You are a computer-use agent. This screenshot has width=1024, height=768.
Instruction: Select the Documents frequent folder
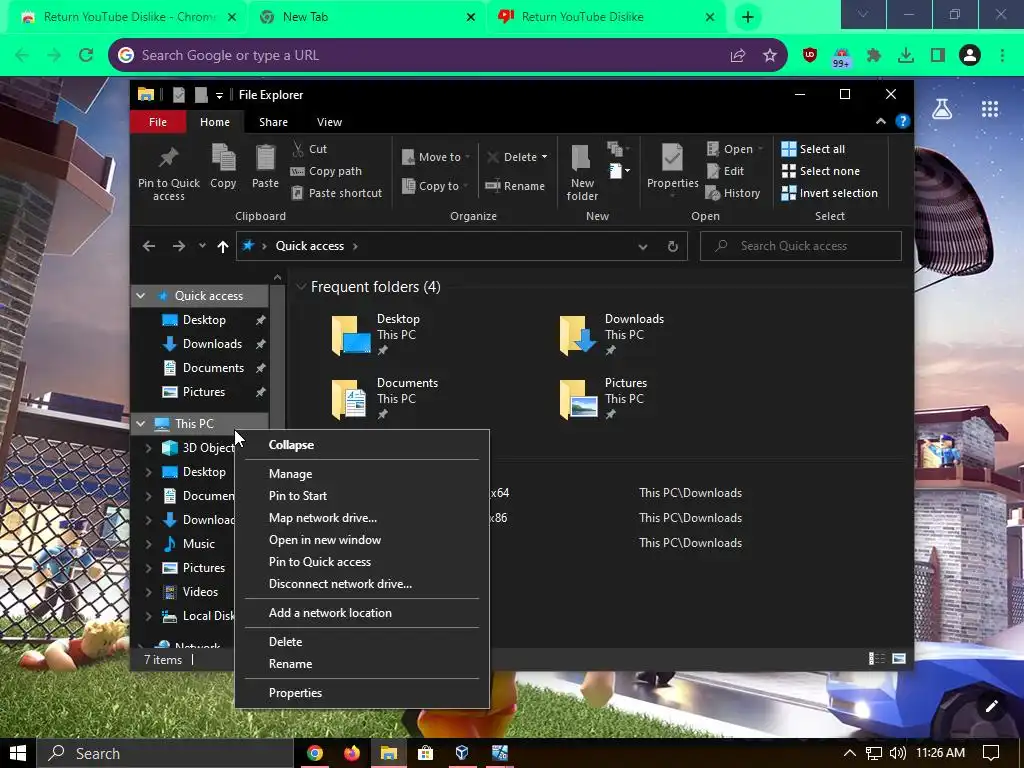click(385, 398)
